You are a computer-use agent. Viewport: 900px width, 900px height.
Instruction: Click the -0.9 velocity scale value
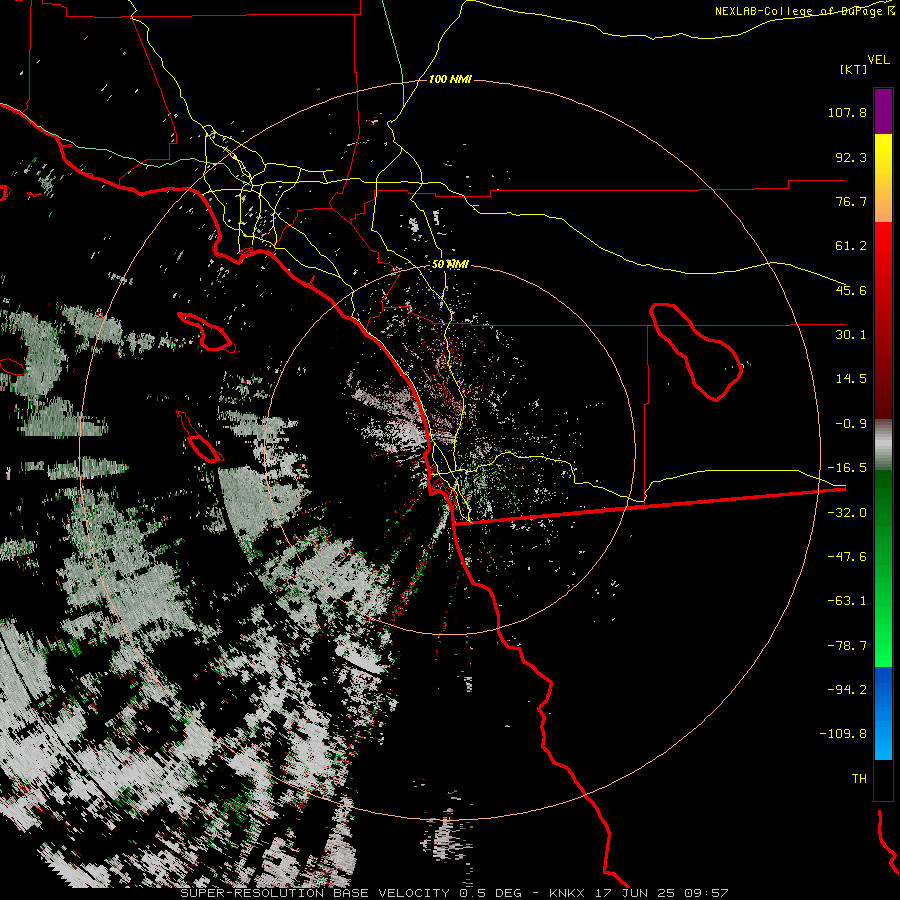point(851,424)
